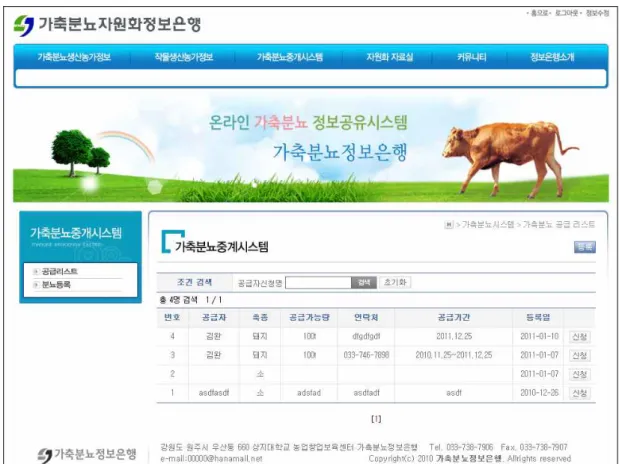
Task: Click the 로그아웃 link
Action: pos(566,13)
